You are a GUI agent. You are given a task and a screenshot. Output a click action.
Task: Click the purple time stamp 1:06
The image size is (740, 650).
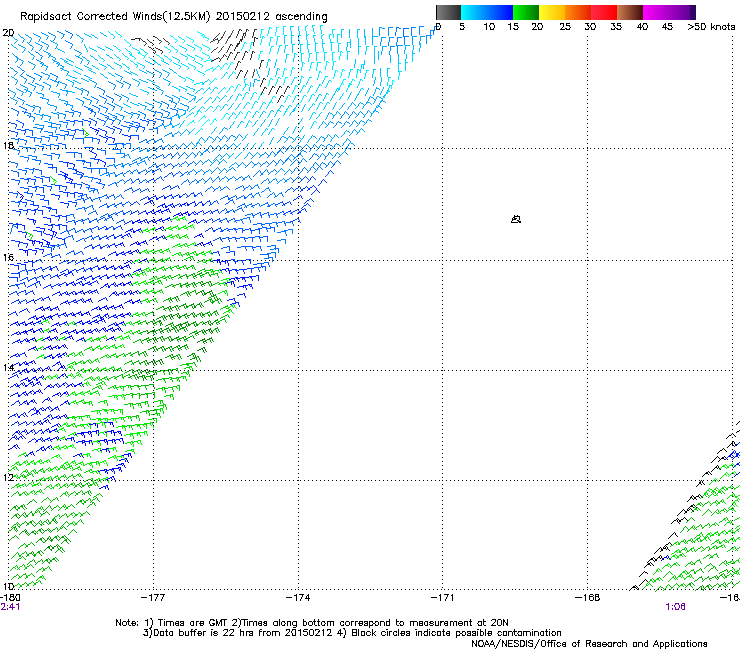(x=675, y=607)
